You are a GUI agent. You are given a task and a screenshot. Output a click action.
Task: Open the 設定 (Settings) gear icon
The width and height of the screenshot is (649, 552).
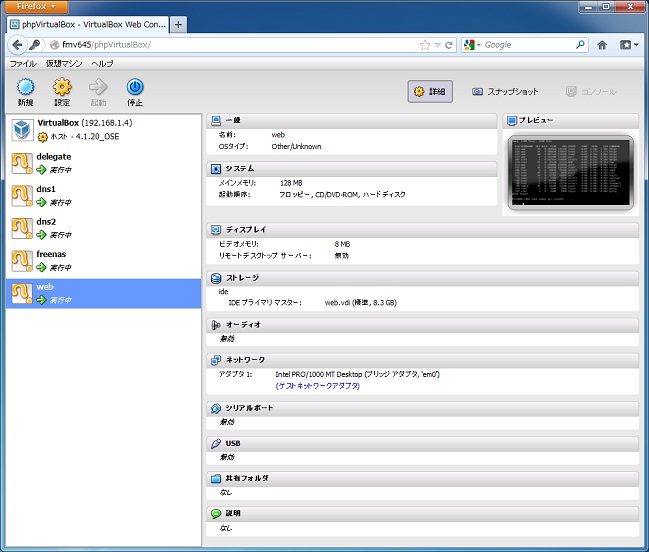pos(62,87)
